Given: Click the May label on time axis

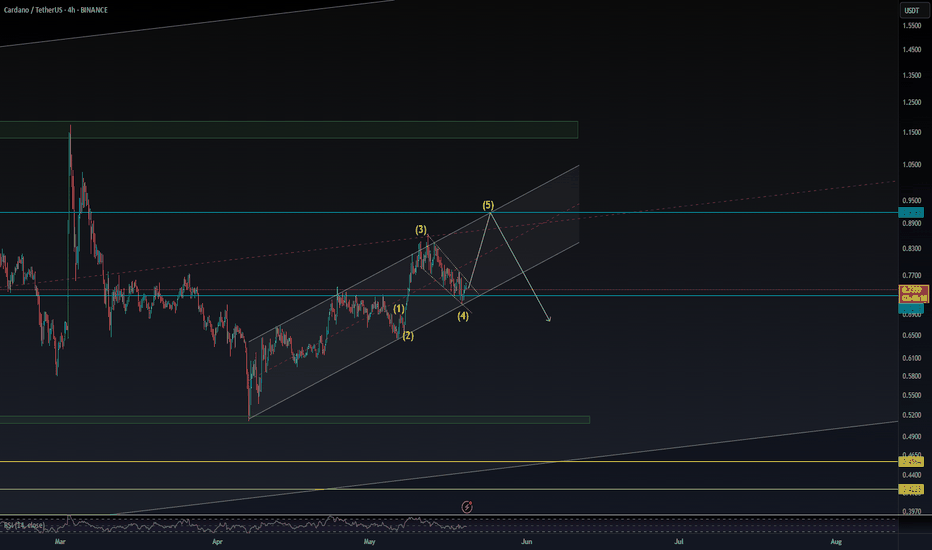Looking at the screenshot, I should 370,542.
